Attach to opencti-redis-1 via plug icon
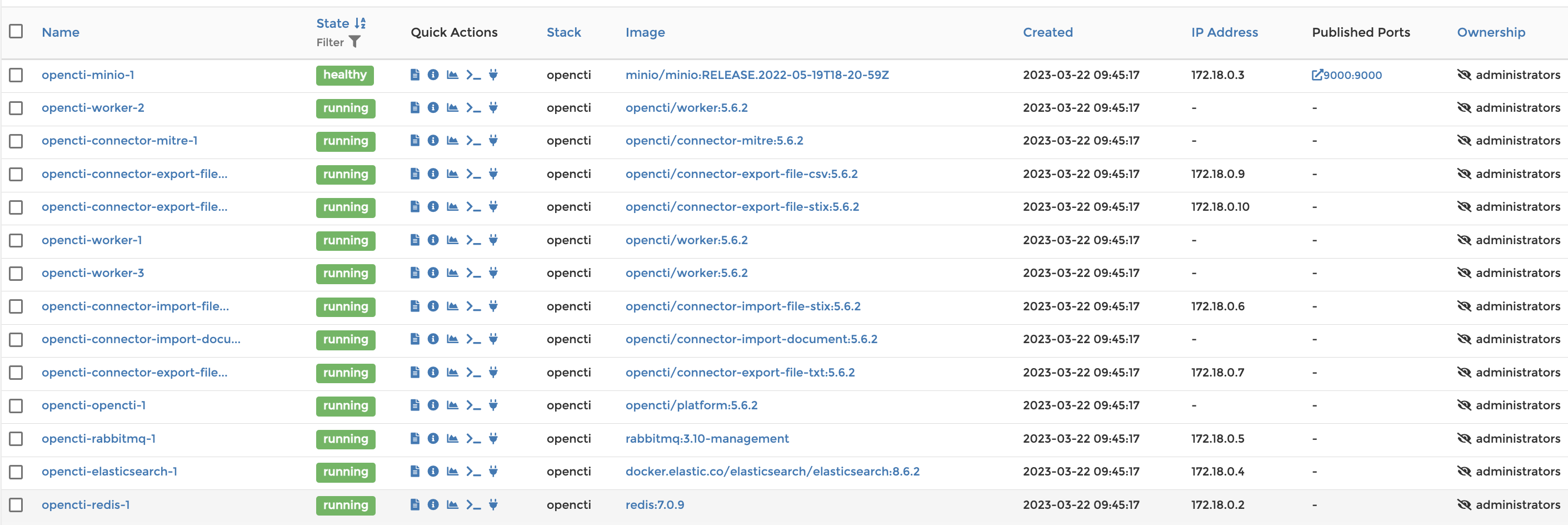 tap(493, 504)
